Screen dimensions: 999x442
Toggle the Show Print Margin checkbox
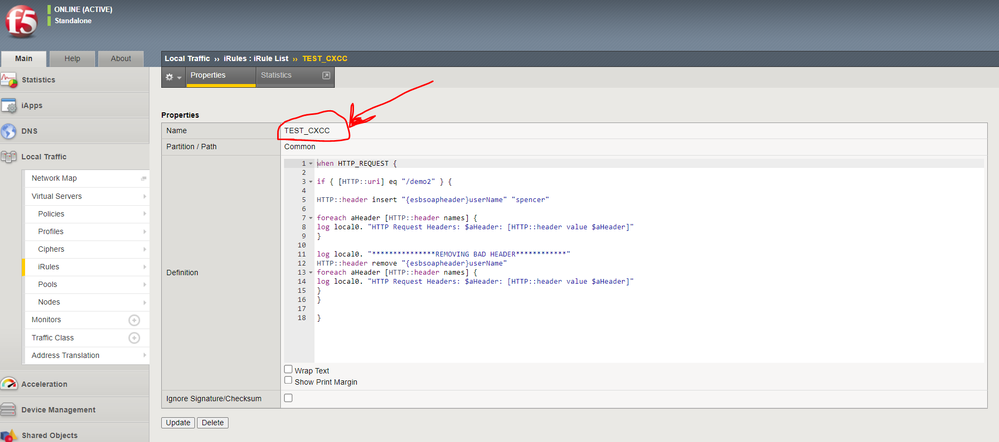(x=289, y=381)
